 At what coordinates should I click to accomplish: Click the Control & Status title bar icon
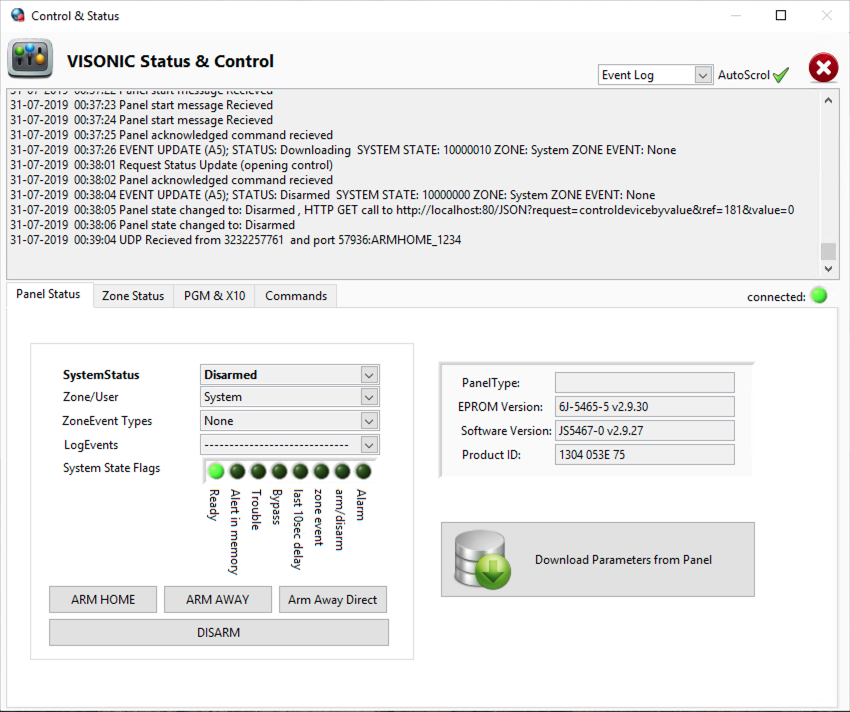(17, 15)
